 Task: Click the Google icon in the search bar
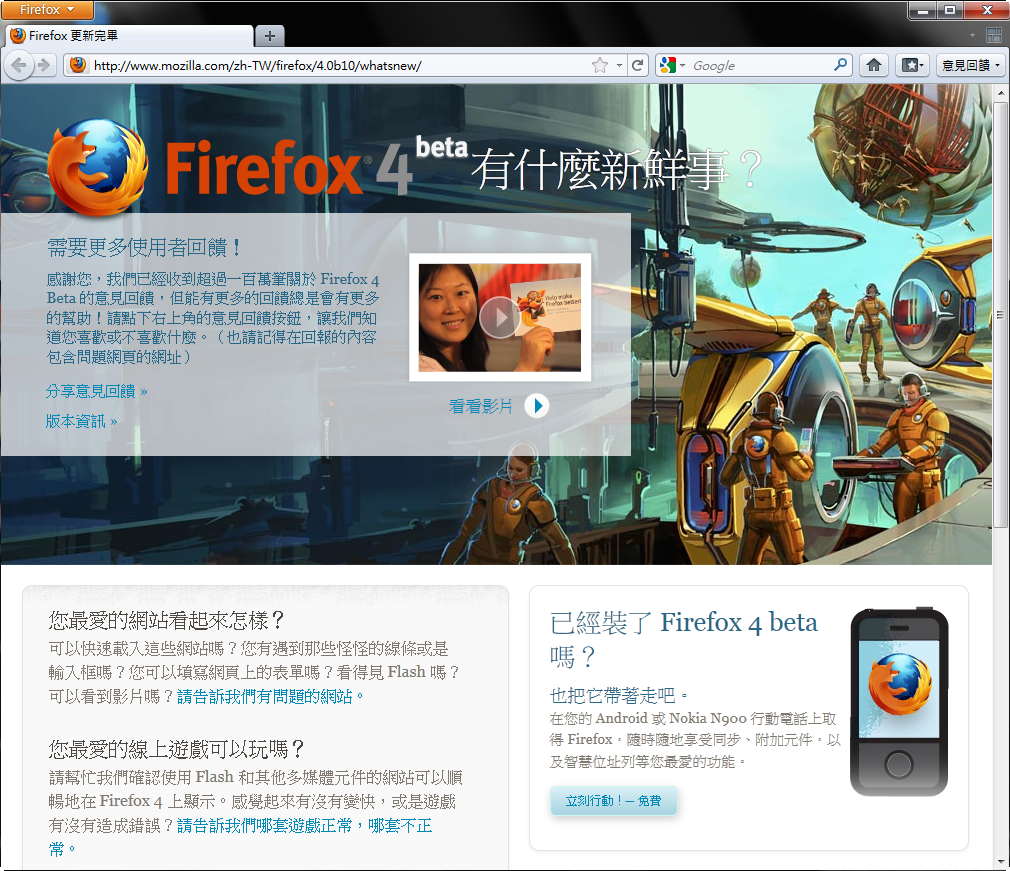668,65
